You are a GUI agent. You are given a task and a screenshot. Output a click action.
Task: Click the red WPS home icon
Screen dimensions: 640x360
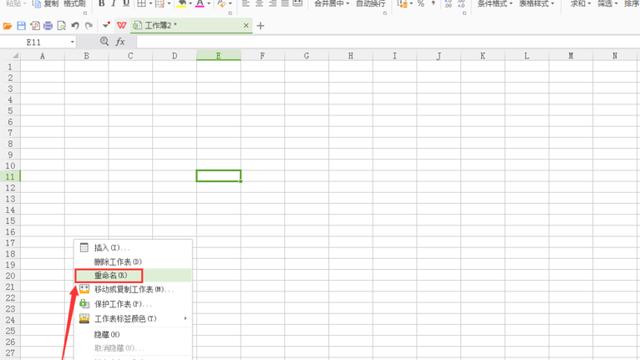[122, 26]
